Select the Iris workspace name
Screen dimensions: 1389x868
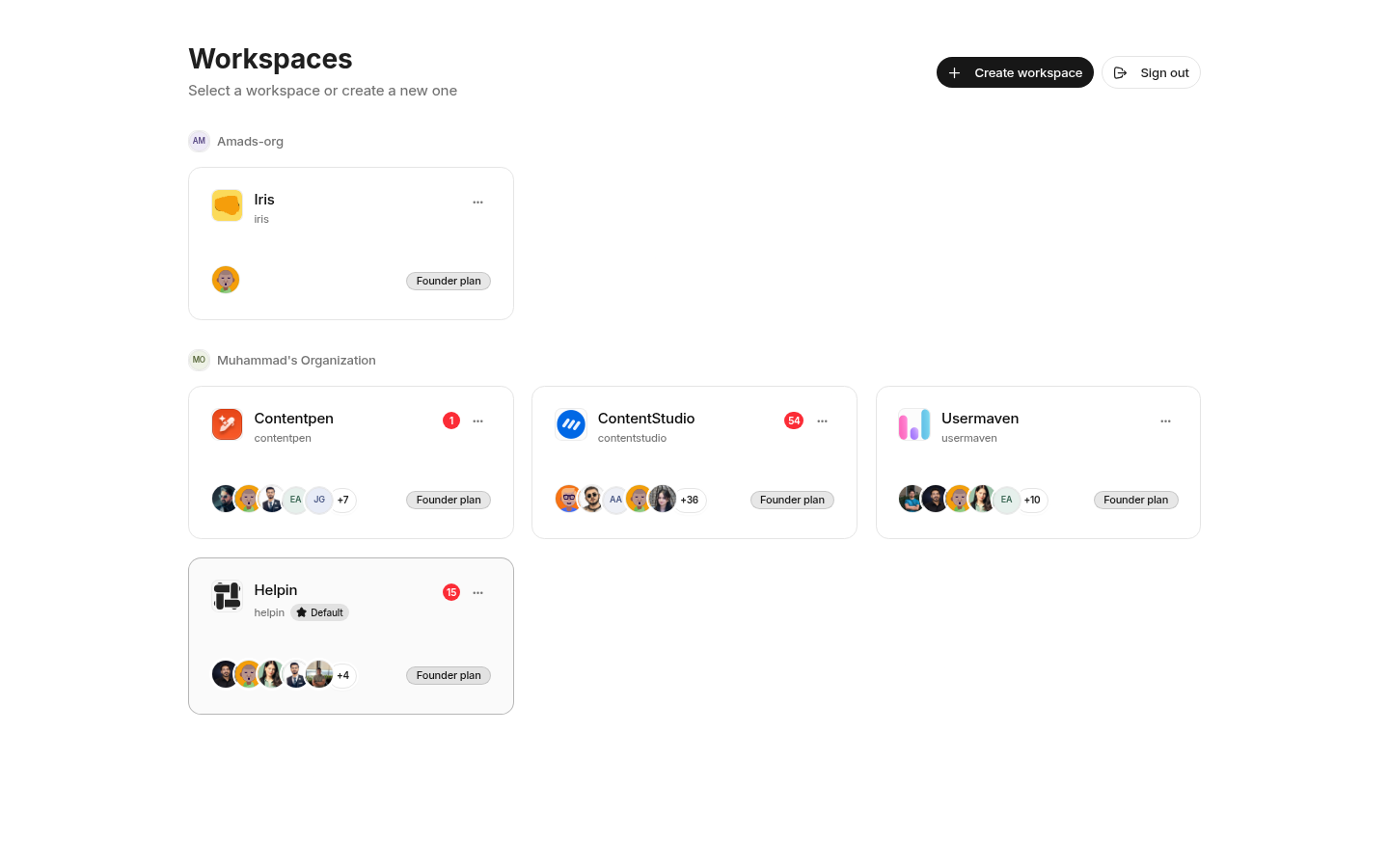point(264,200)
